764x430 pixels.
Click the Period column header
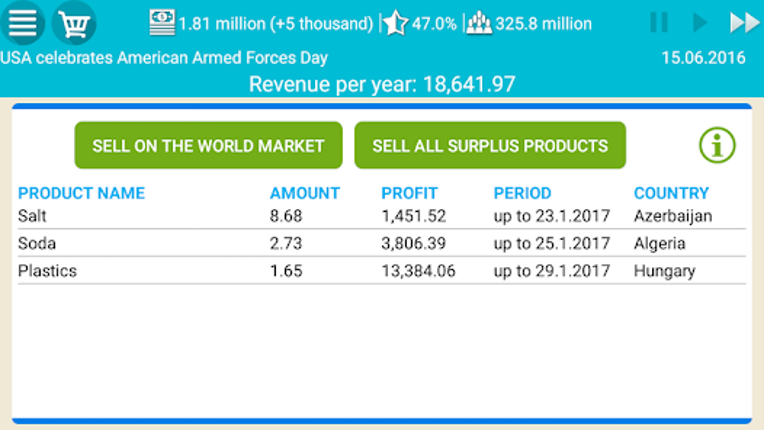coord(522,193)
